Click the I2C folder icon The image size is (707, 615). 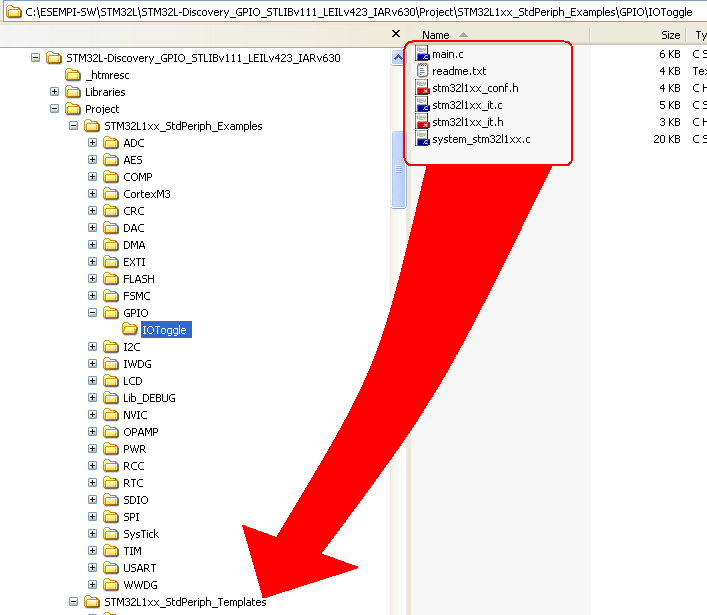[x=110, y=347]
